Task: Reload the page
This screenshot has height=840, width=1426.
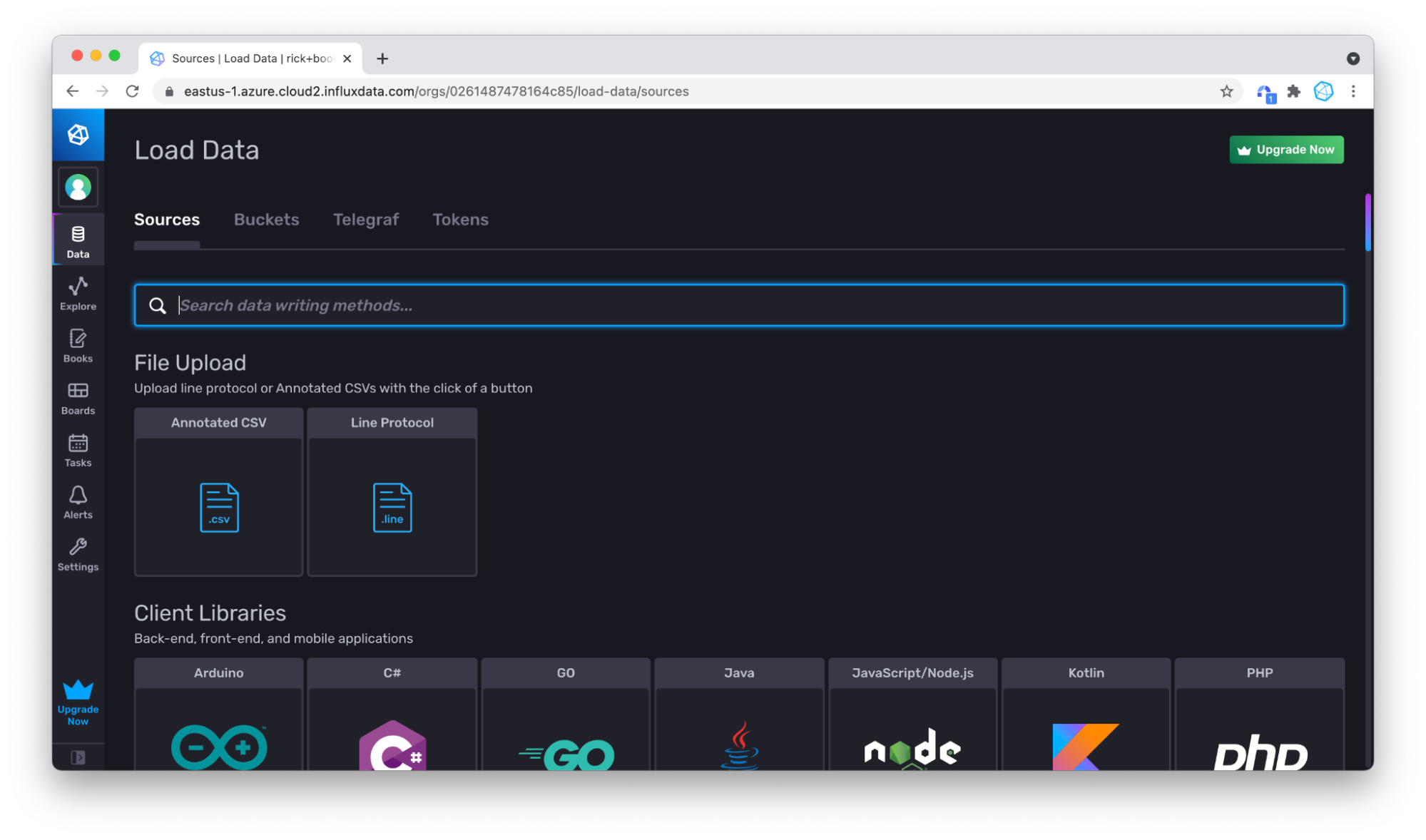Action: [x=132, y=91]
